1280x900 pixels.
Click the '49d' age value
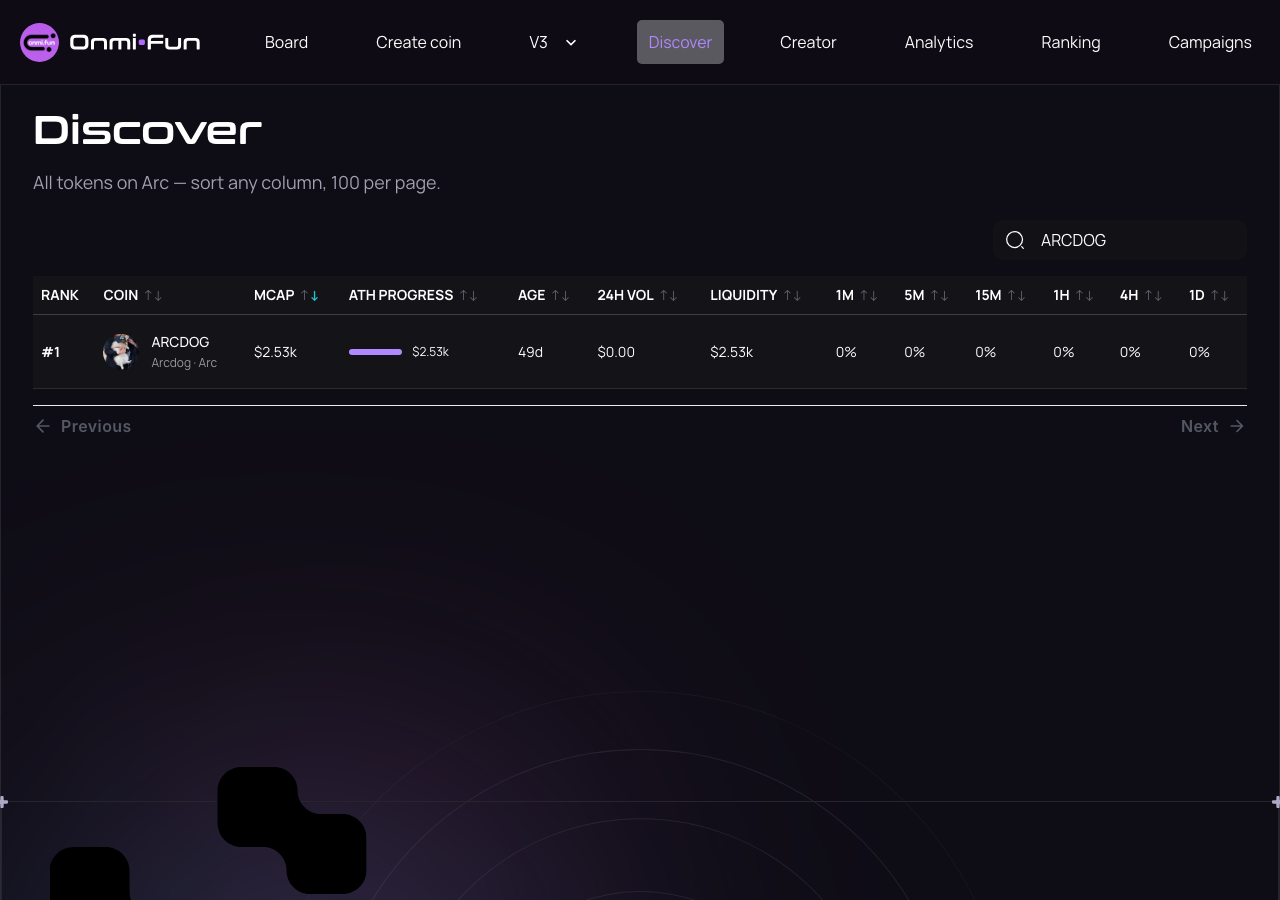point(530,352)
